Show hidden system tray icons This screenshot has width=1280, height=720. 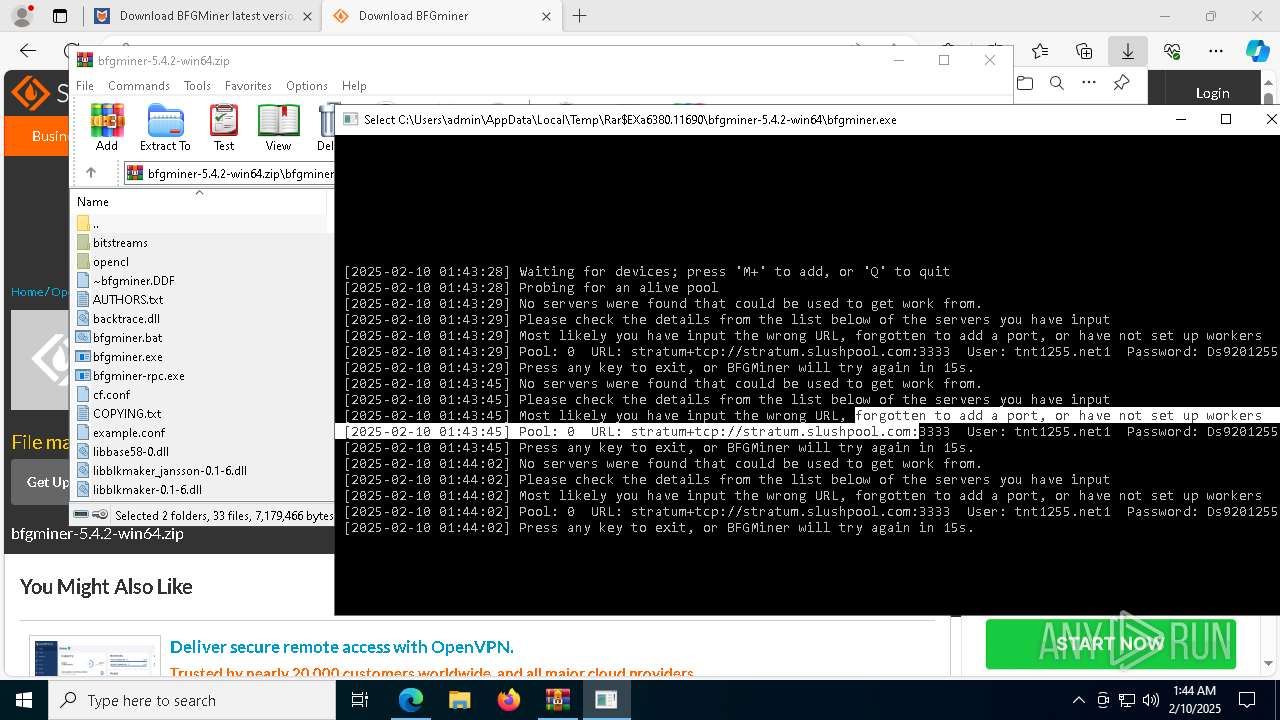(1078, 700)
